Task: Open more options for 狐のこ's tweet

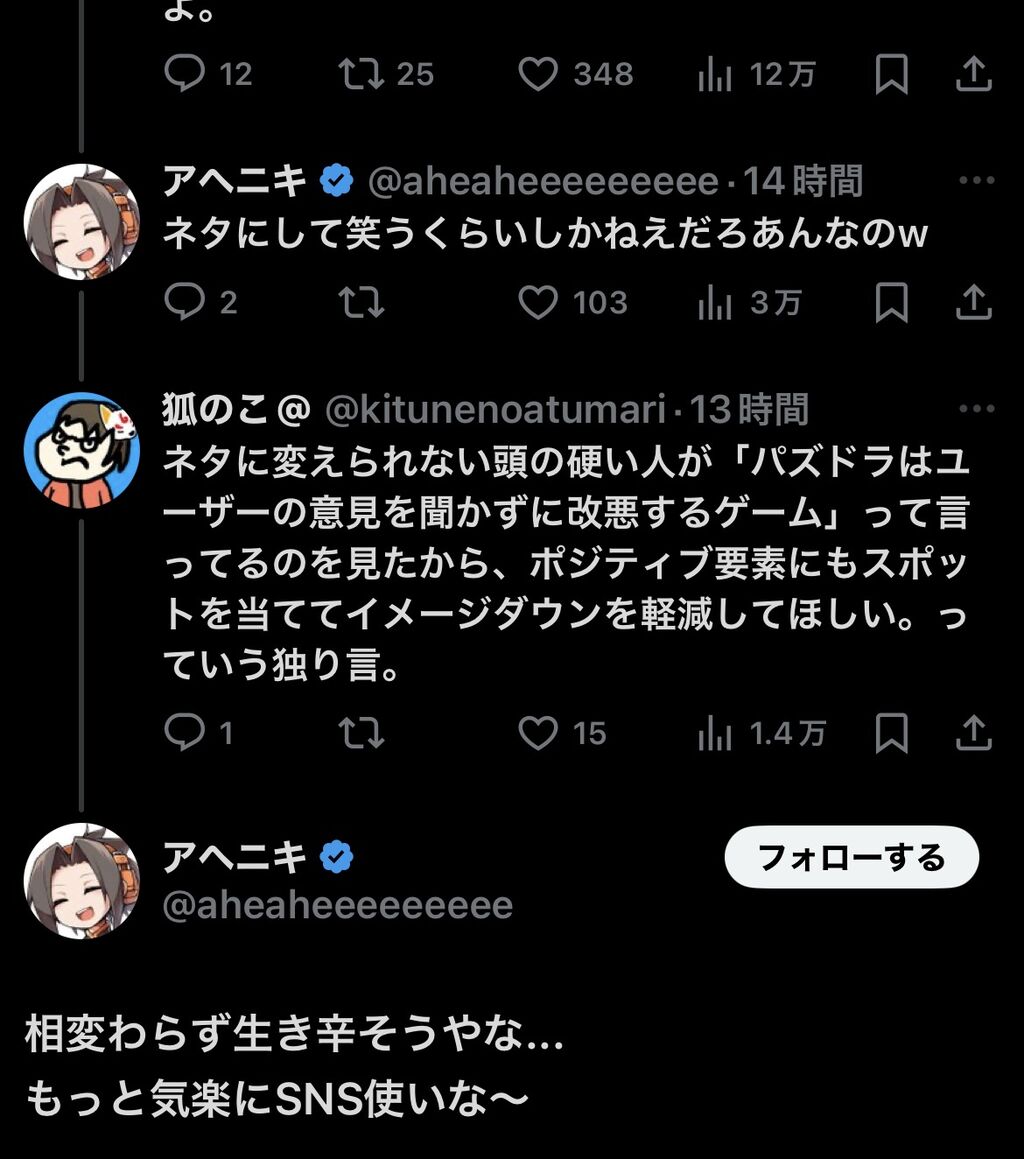Action: pyautogui.click(x=975, y=409)
